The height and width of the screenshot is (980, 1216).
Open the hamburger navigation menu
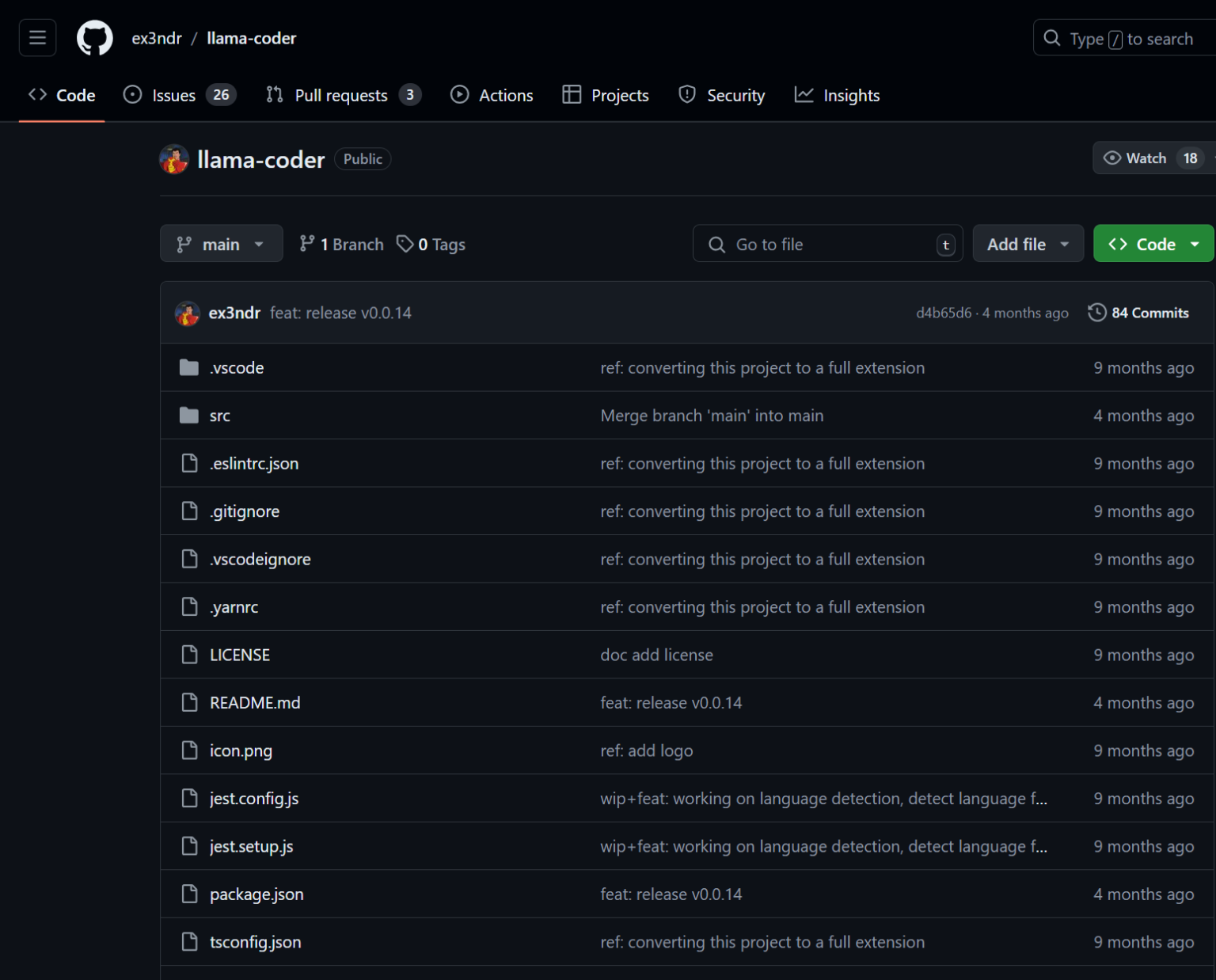[37, 38]
